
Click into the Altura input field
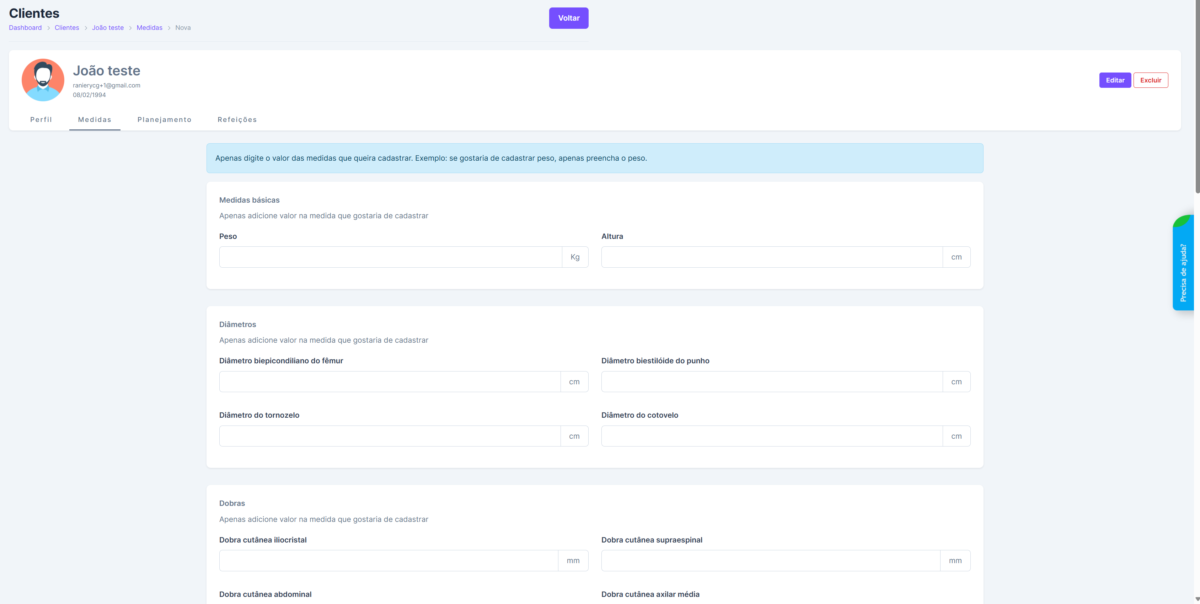pyautogui.click(x=771, y=257)
